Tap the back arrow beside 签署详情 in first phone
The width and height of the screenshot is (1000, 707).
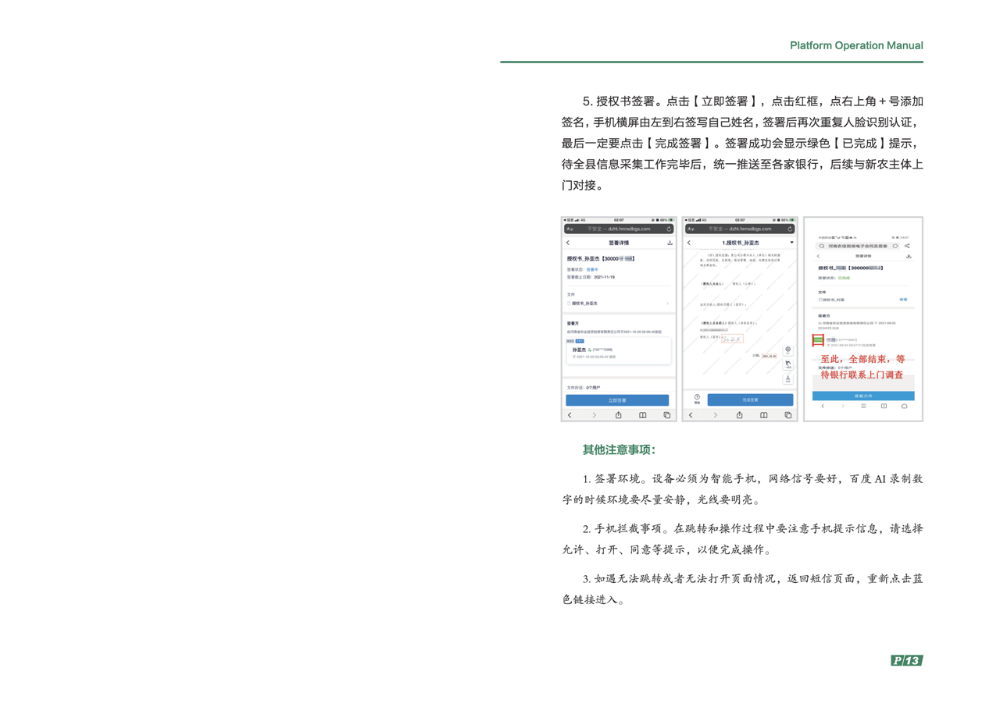click(x=568, y=243)
